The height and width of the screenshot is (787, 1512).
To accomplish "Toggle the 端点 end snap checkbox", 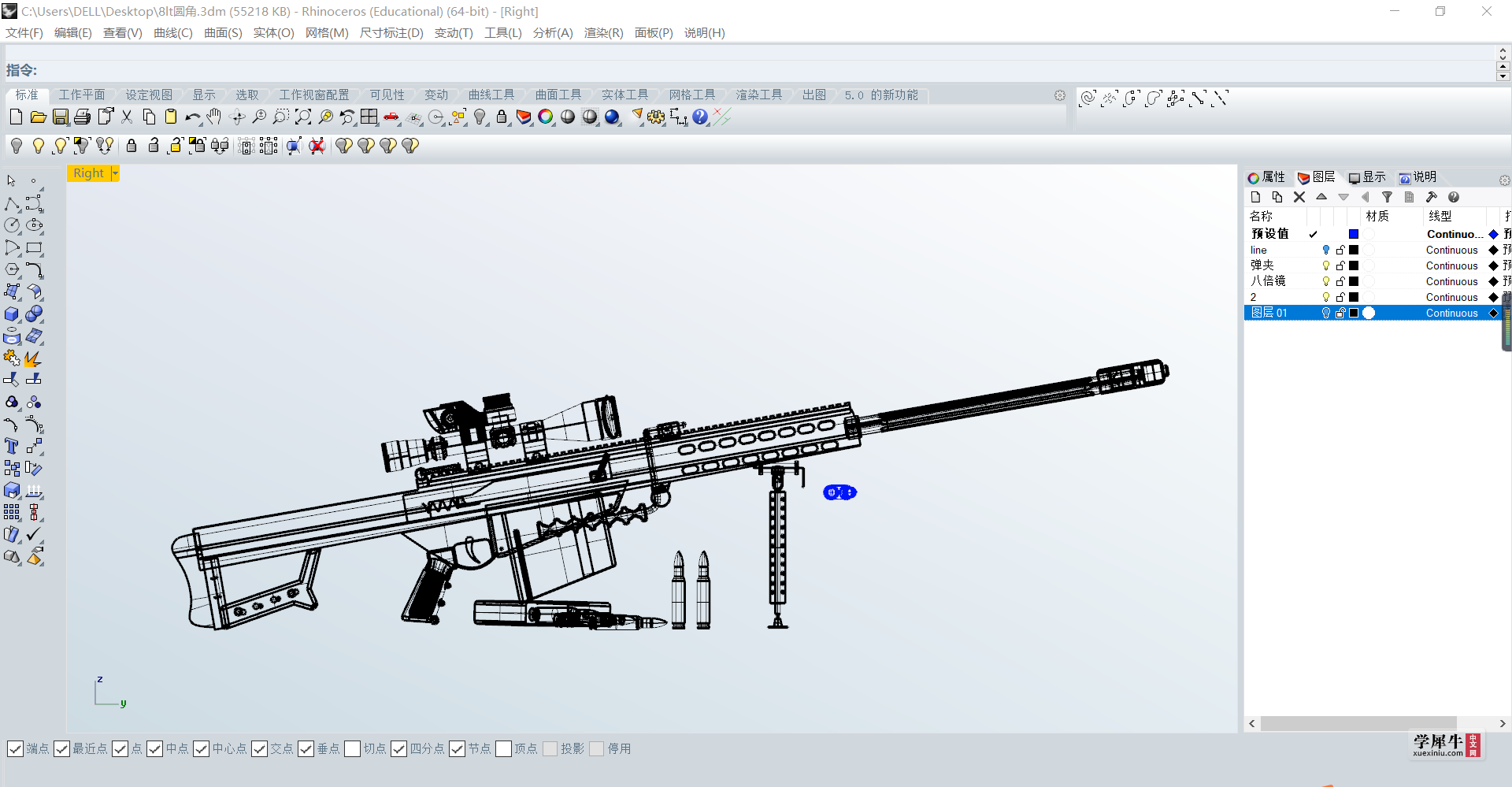I will (x=15, y=748).
